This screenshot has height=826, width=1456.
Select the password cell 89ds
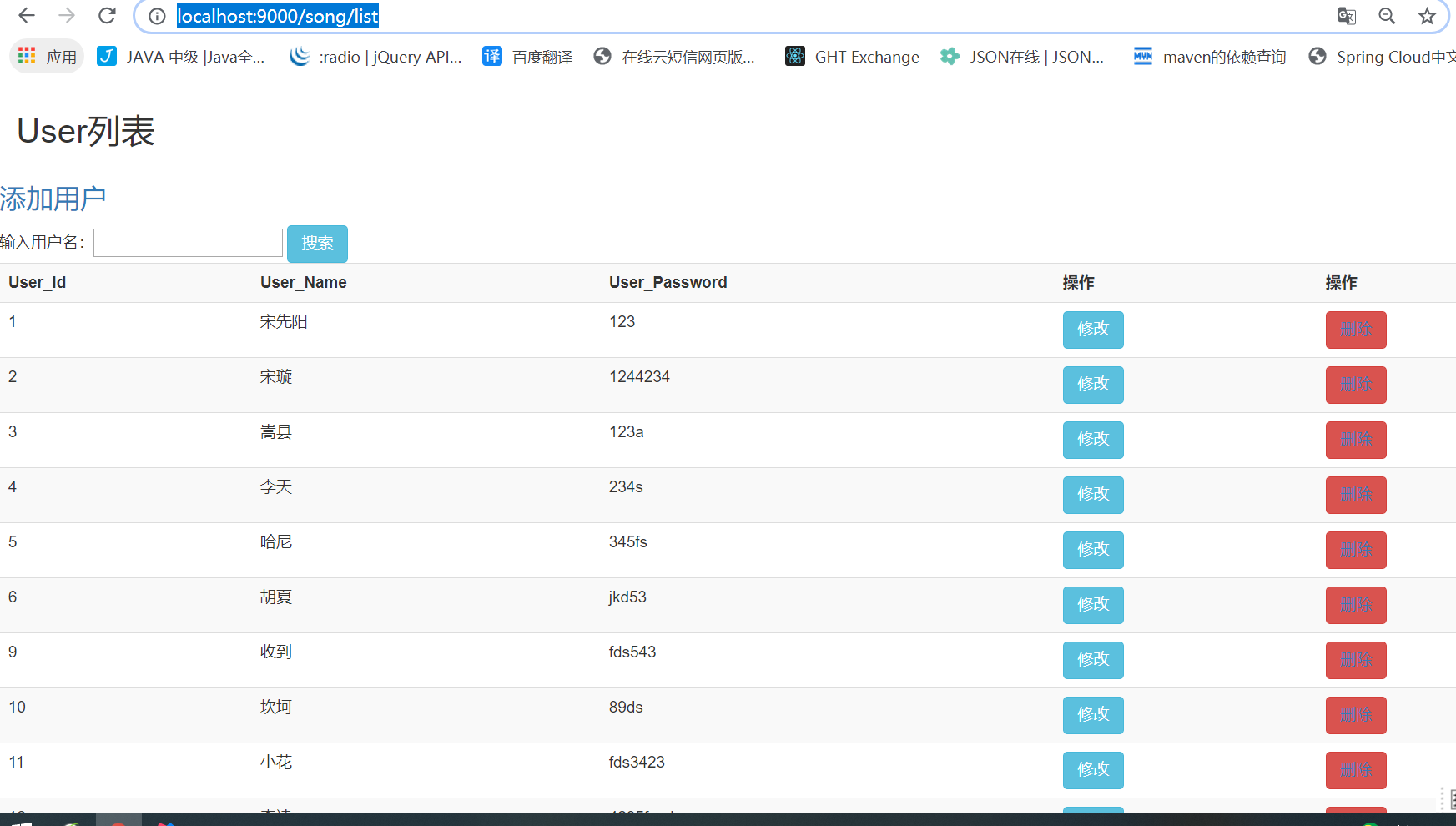626,707
